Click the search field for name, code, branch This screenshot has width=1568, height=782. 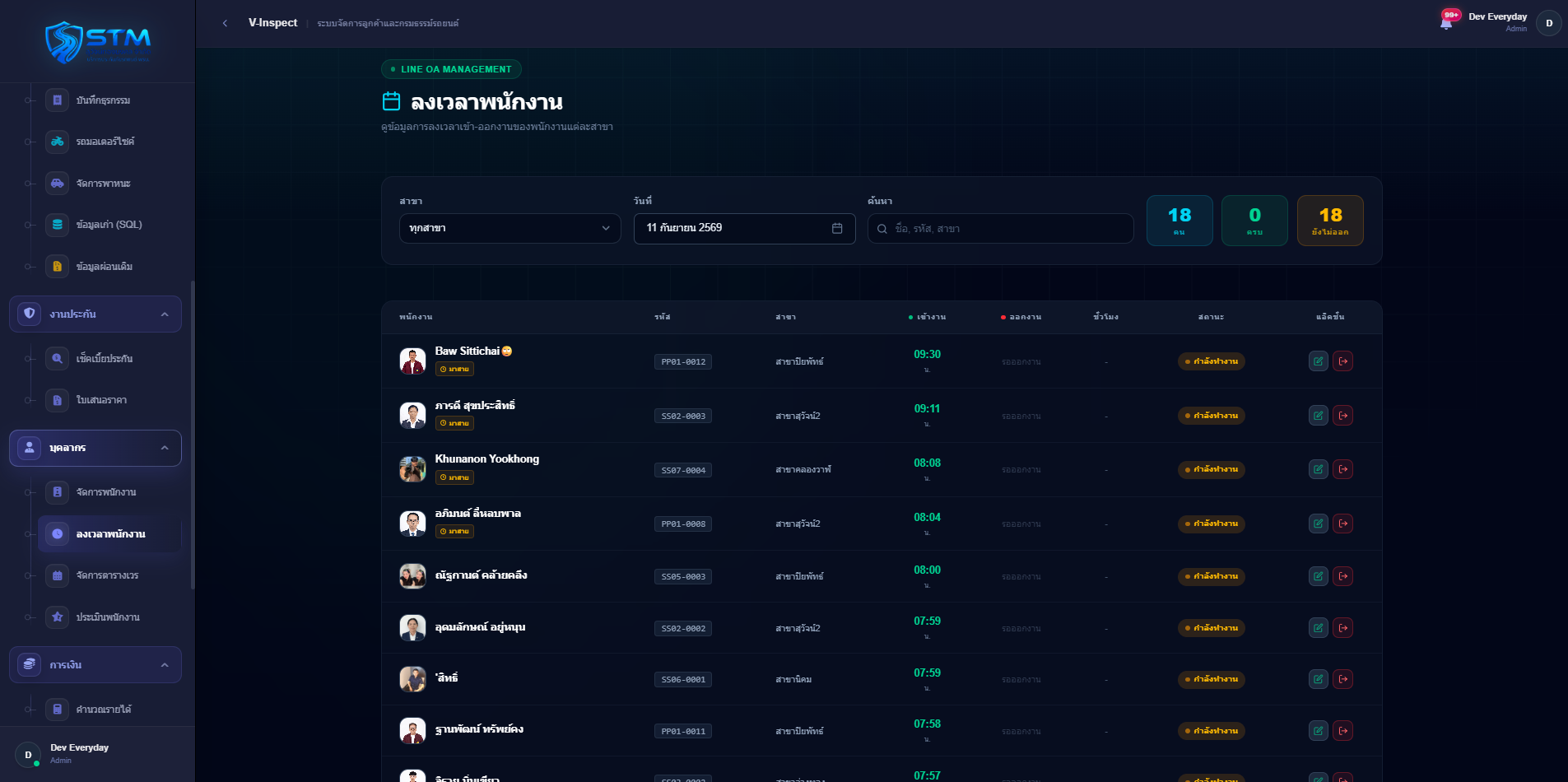pos(1001,228)
